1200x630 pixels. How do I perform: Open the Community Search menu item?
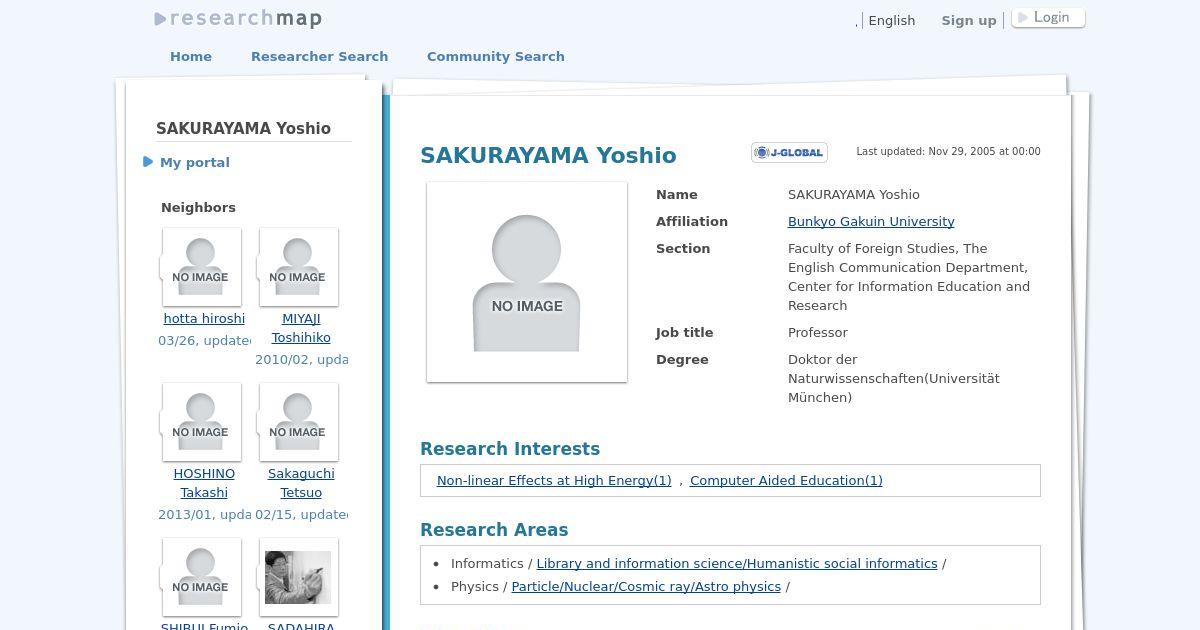(496, 57)
